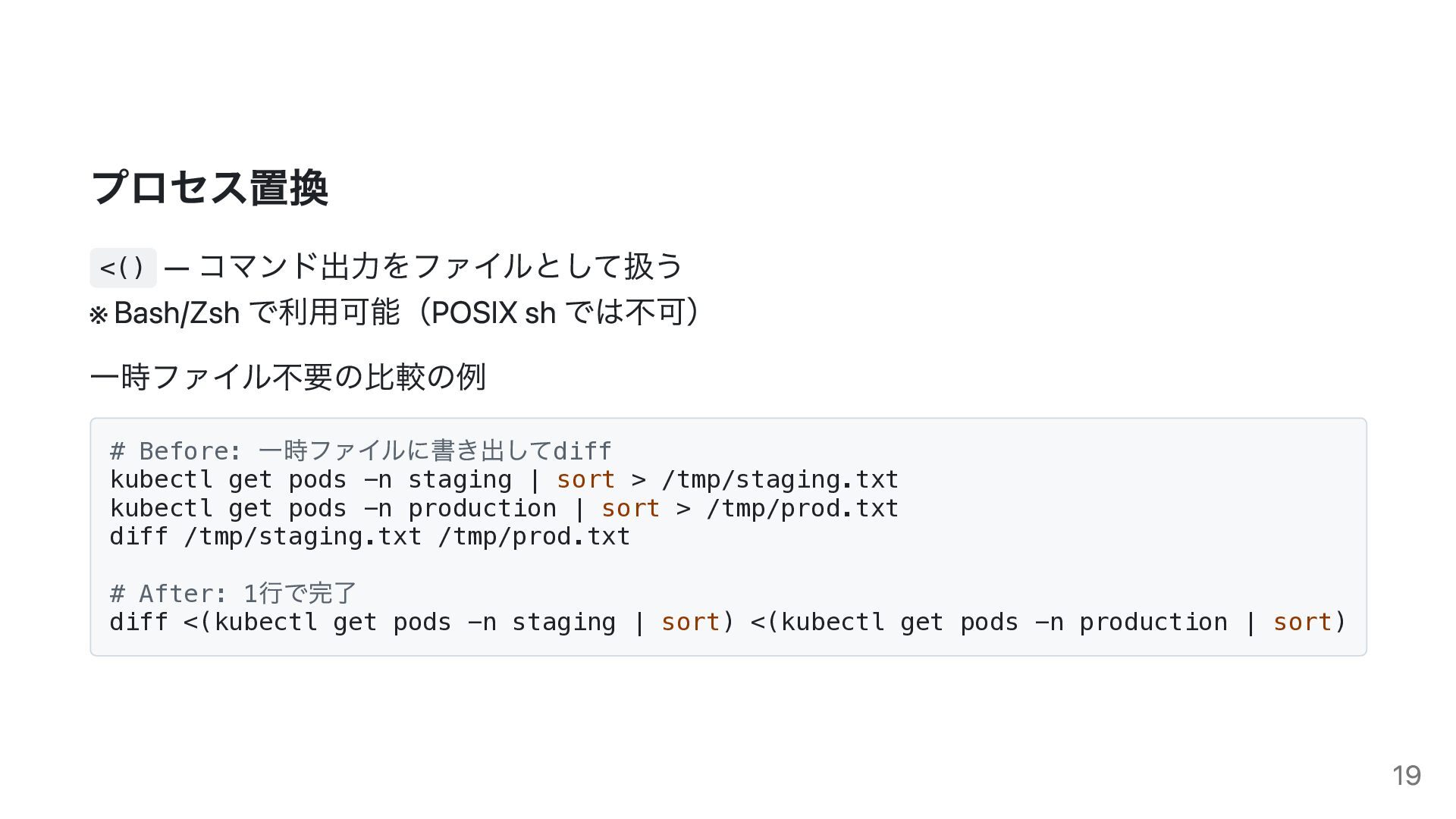The height and width of the screenshot is (819, 1456).
Task: Click the '# Before:' comment line
Action: tap(360, 451)
